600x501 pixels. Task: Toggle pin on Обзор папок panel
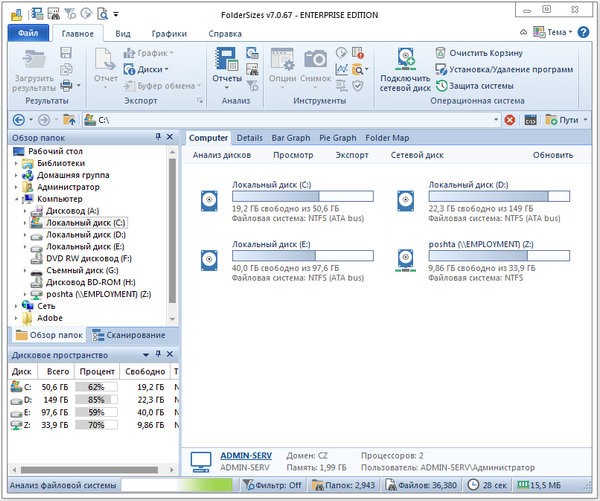157,137
